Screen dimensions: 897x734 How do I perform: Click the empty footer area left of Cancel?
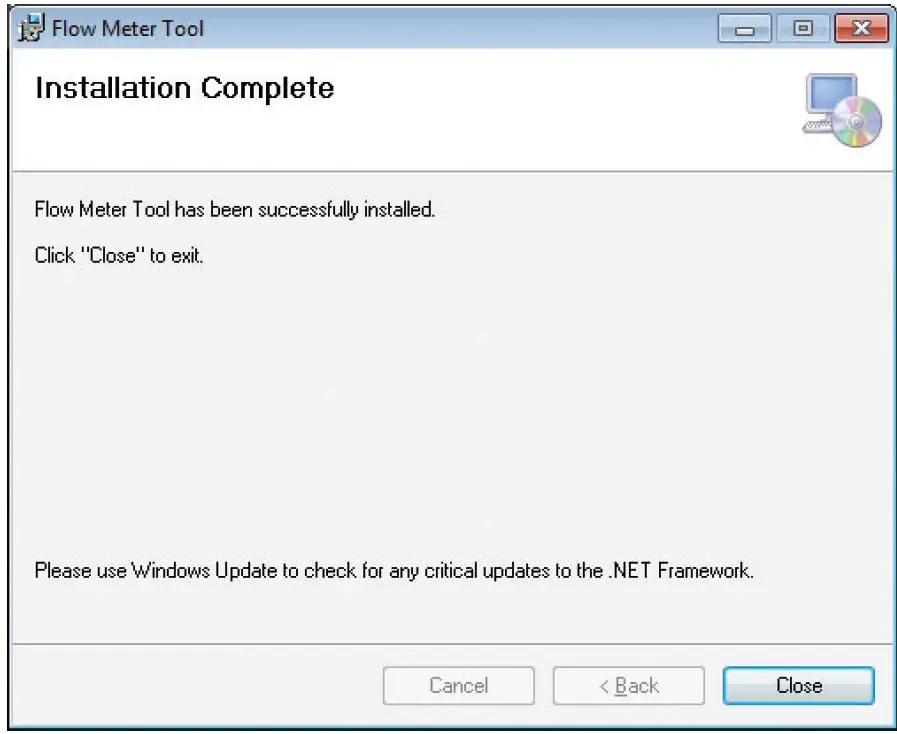[197, 685]
